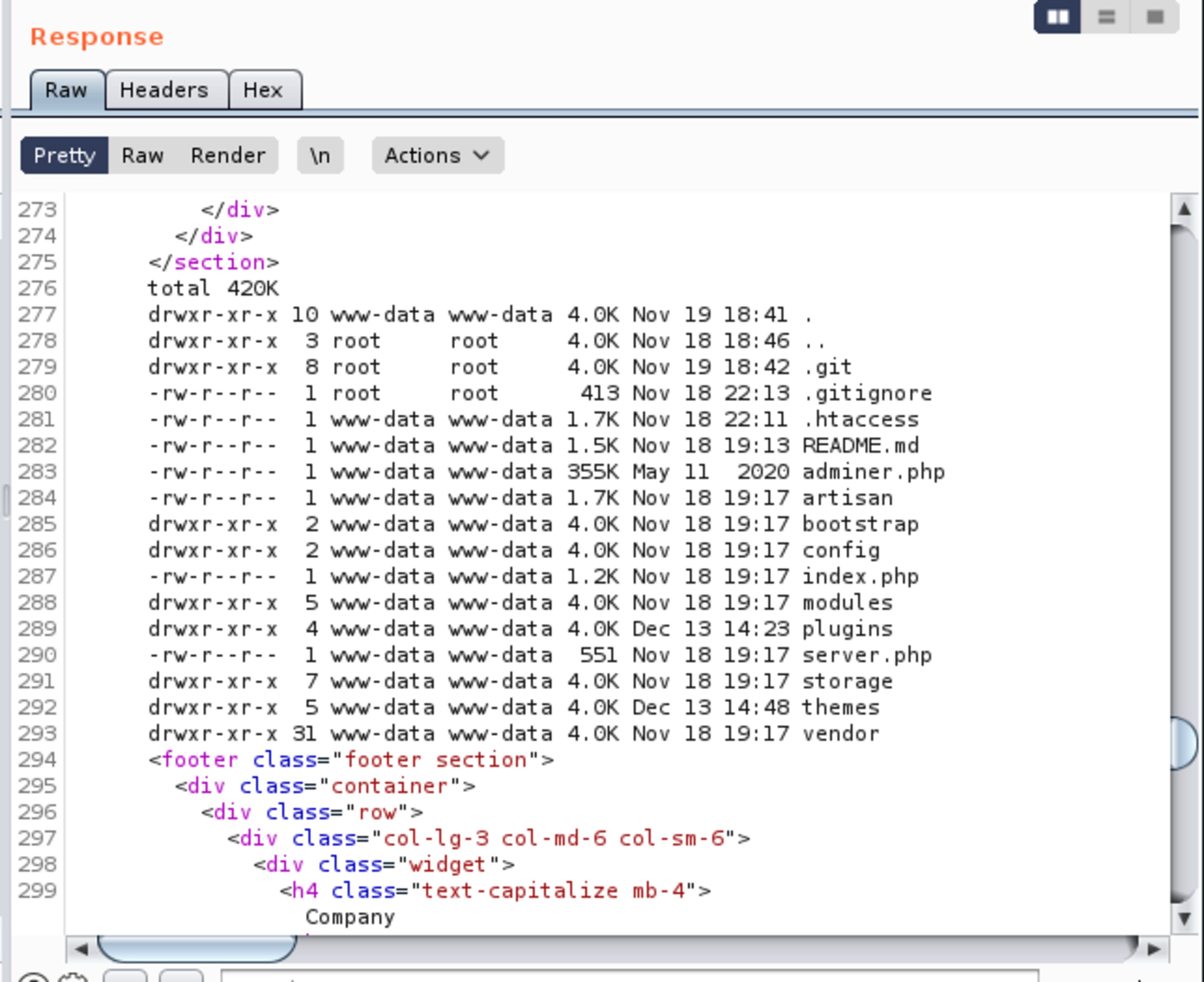The height and width of the screenshot is (982, 1204).
Task: Switch to Raw view next to Pretty
Action: [x=142, y=156]
